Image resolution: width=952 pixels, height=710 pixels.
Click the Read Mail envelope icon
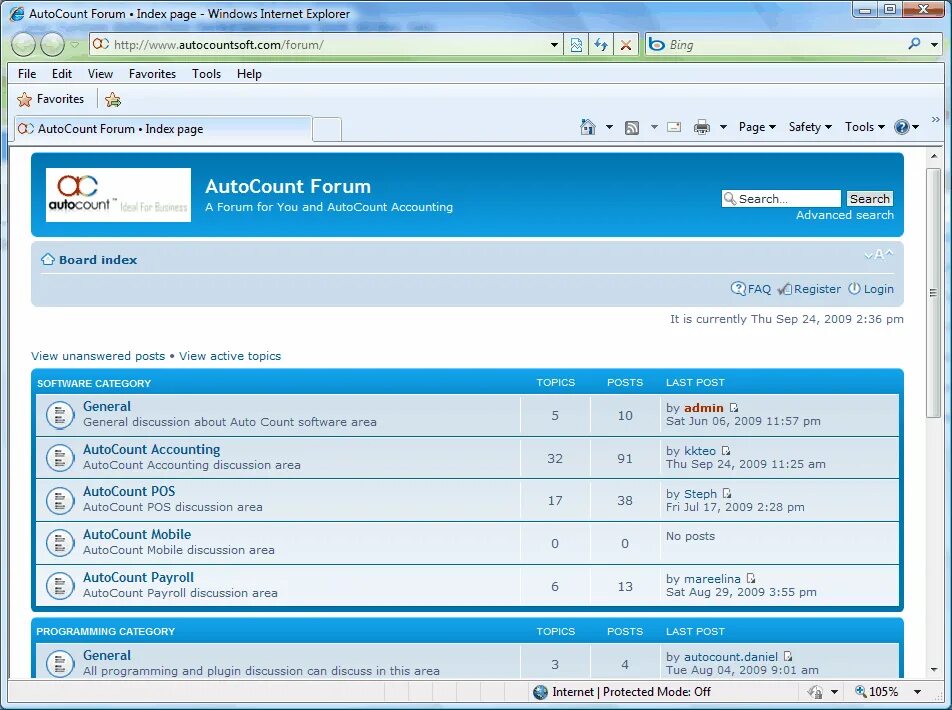674,127
